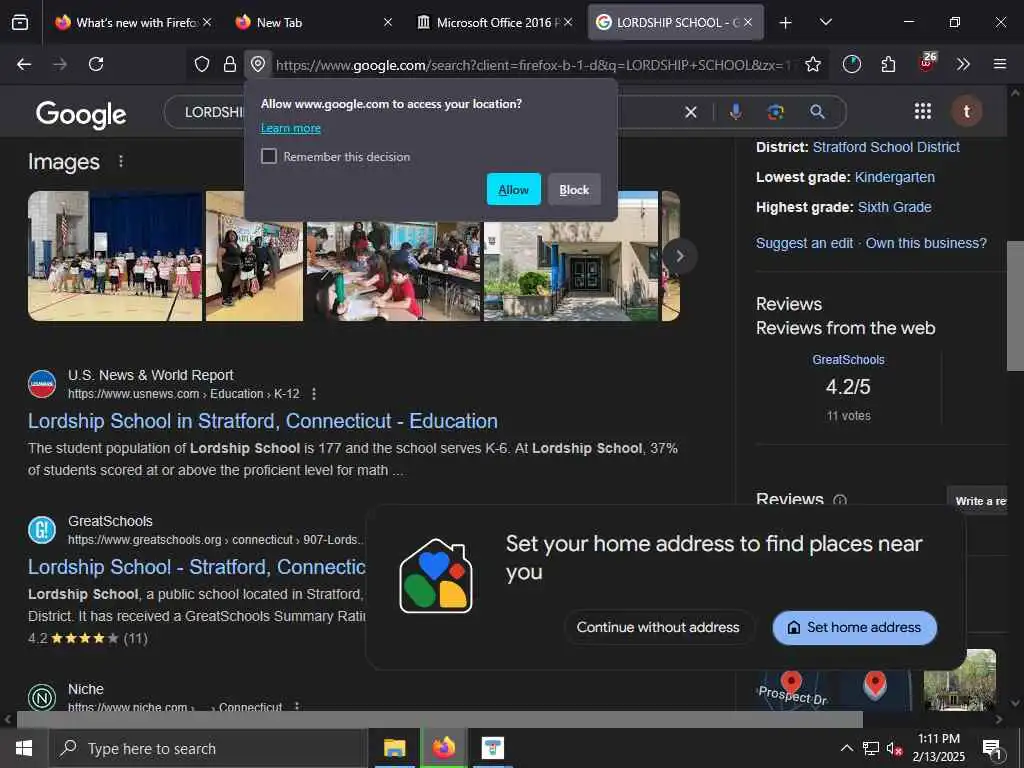Follow the Sixth Grade link
The width and height of the screenshot is (1024, 768).
894,207
